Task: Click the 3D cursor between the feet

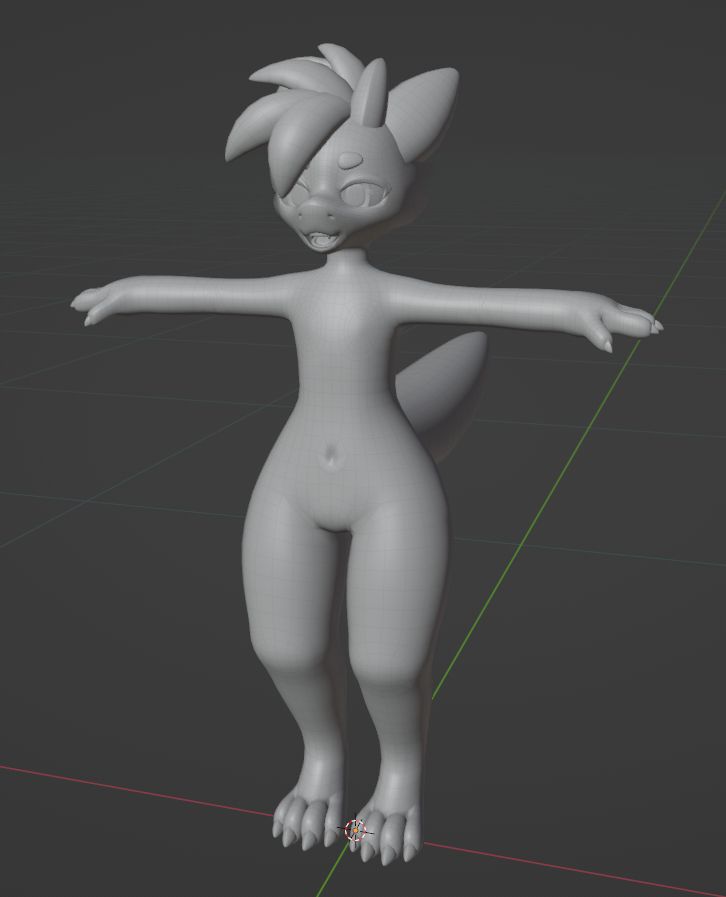Action: pyautogui.click(x=355, y=829)
